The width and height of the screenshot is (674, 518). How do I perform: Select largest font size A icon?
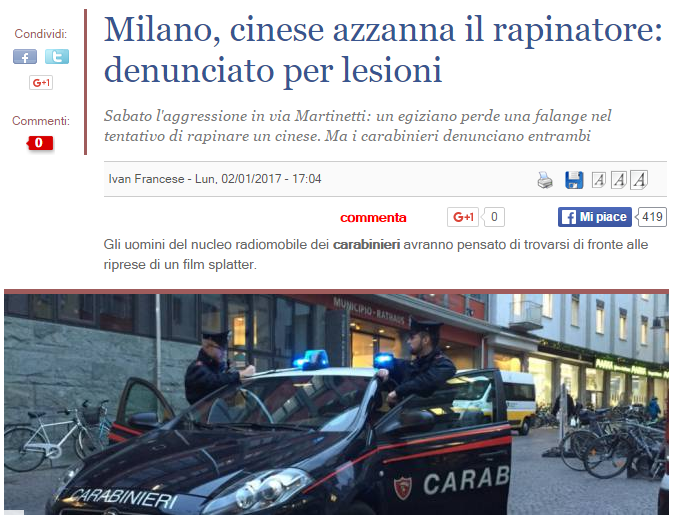click(639, 180)
